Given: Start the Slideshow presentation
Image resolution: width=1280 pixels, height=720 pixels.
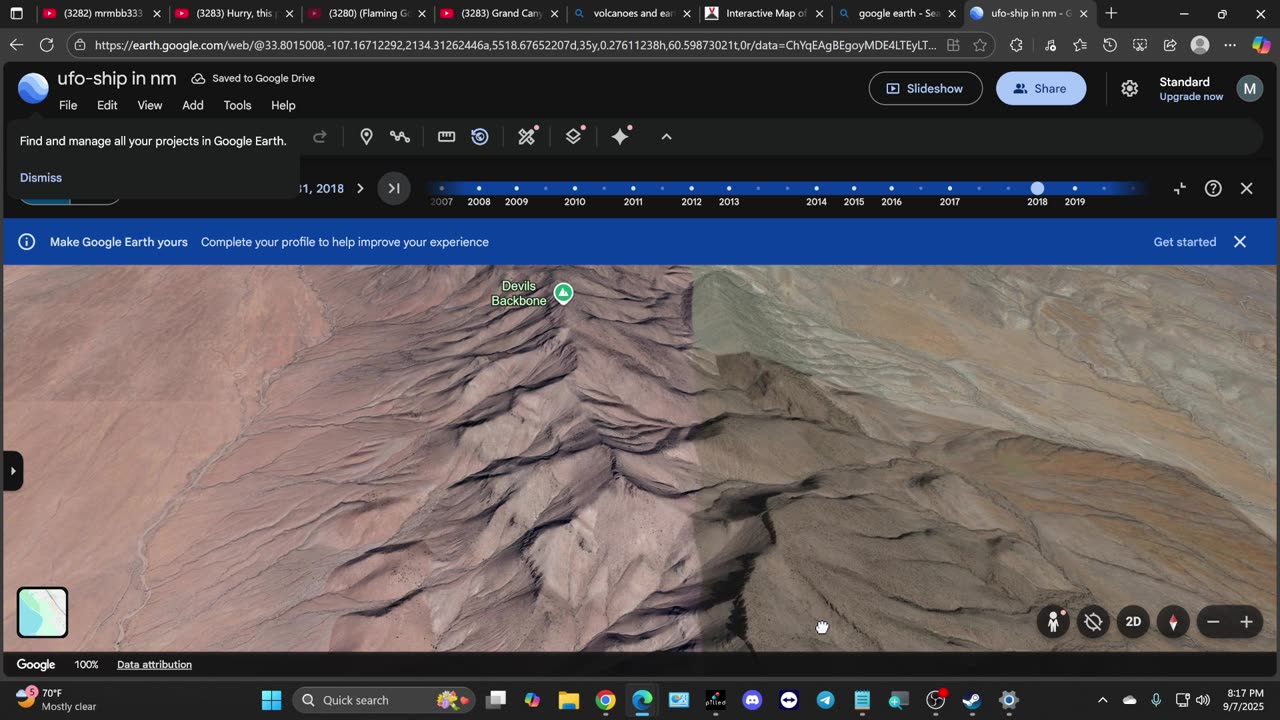Looking at the screenshot, I should pos(925,89).
